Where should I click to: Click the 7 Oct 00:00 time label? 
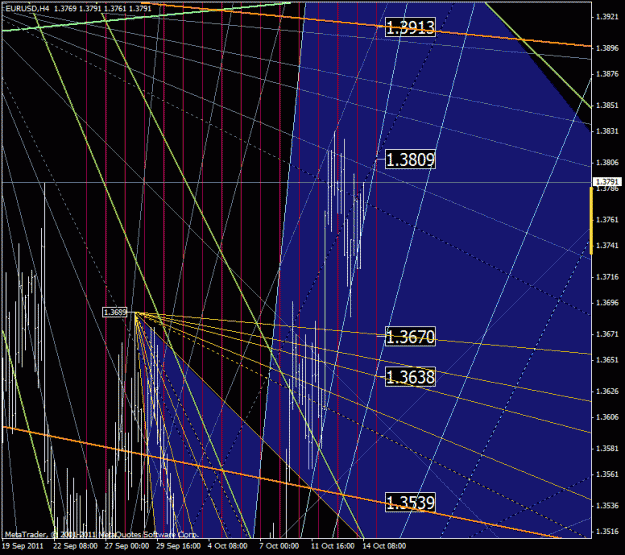(279, 546)
